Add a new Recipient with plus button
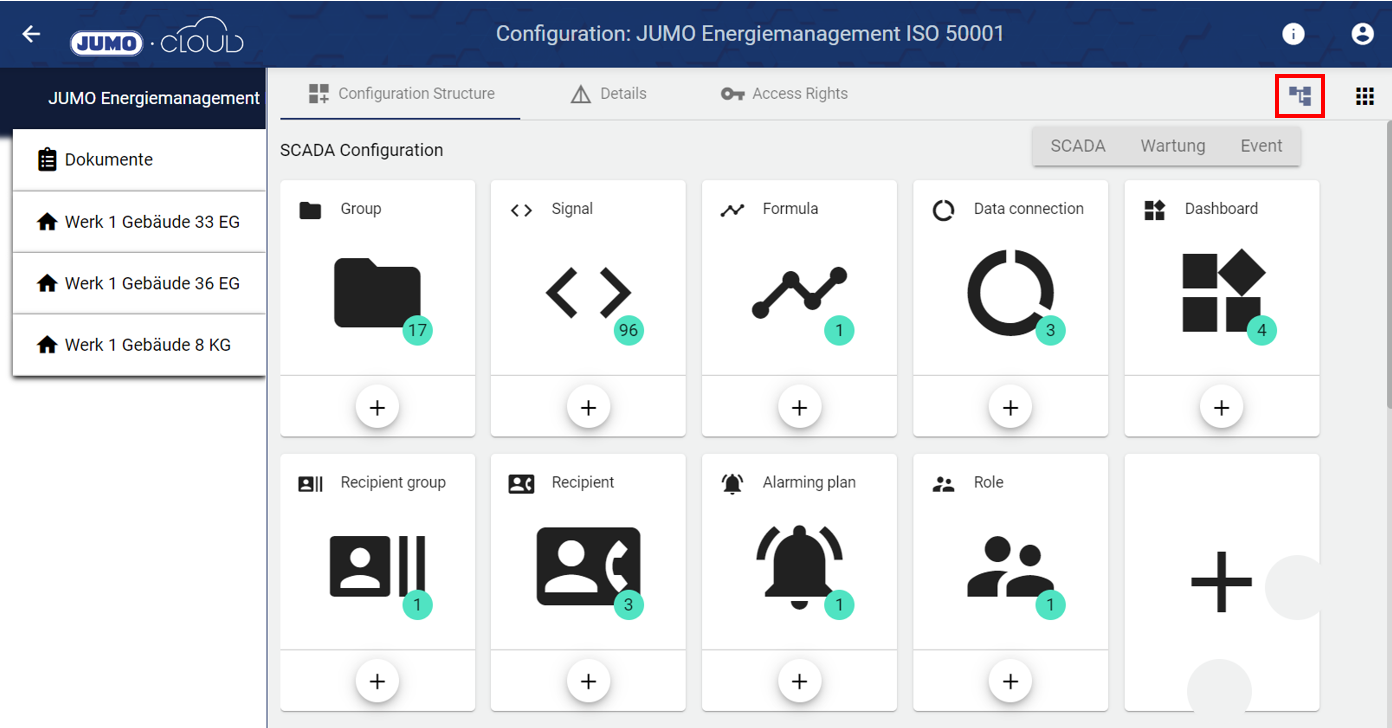The height and width of the screenshot is (728, 1392). [588, 681]
